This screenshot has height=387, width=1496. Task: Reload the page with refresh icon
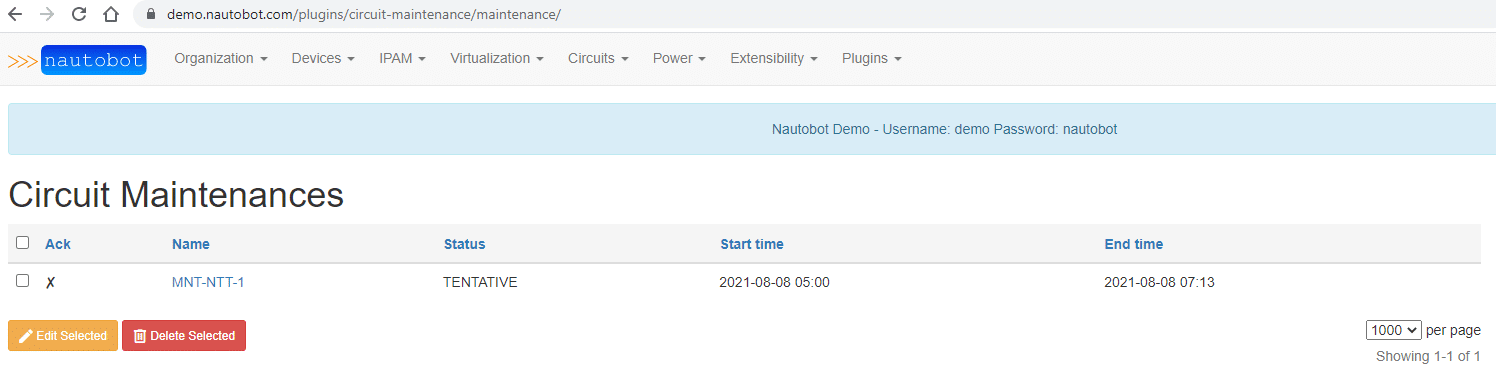(x=79, y=14)
